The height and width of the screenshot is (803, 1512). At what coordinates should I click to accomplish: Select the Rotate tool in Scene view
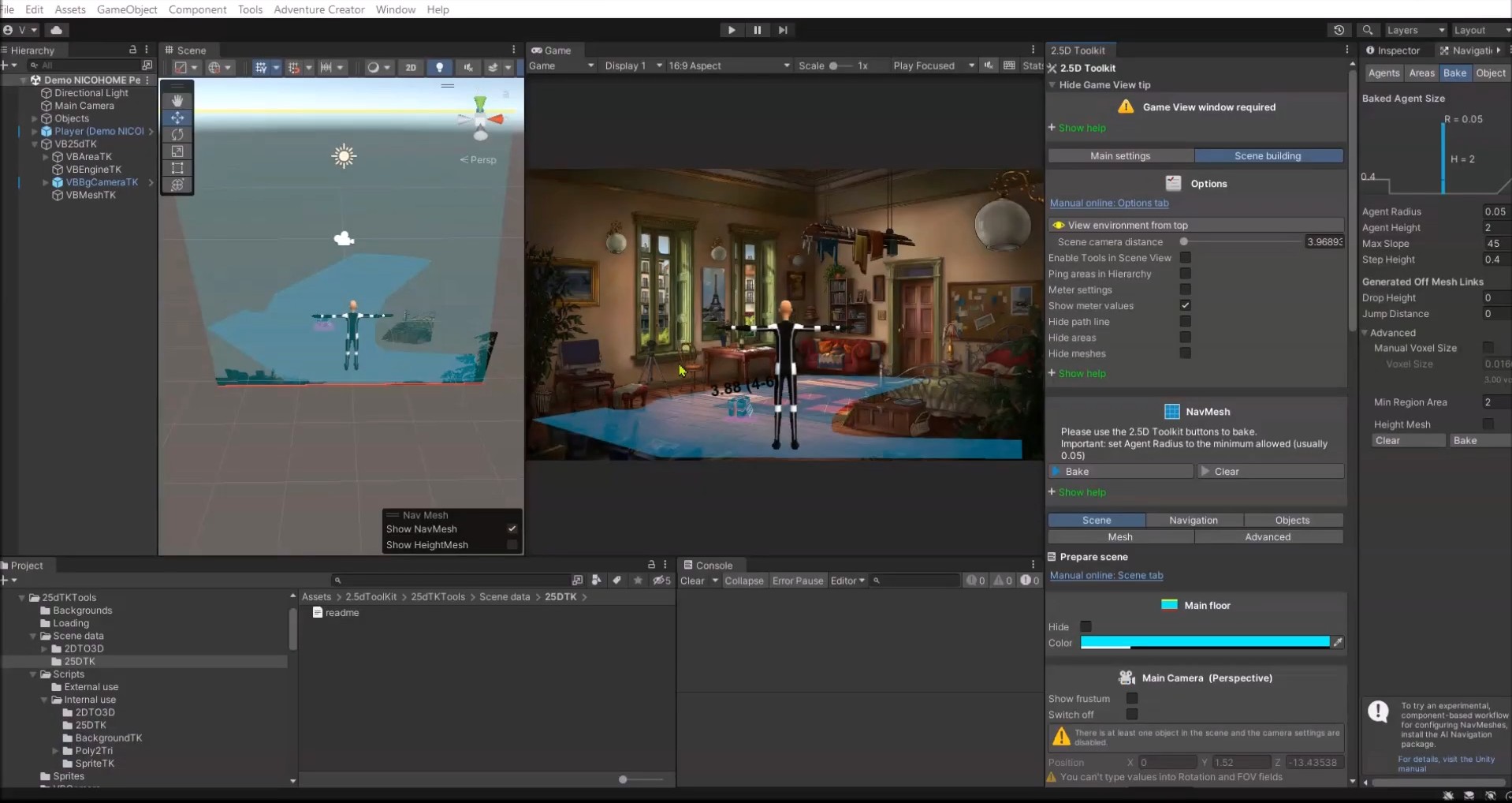[x=177, y=135]
